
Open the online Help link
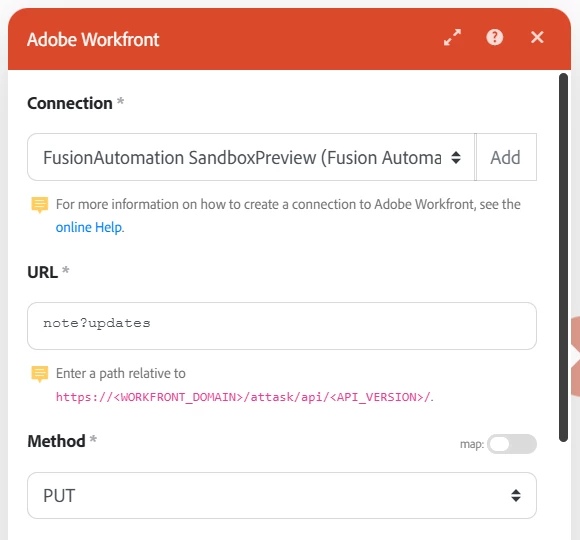(90, 227)
